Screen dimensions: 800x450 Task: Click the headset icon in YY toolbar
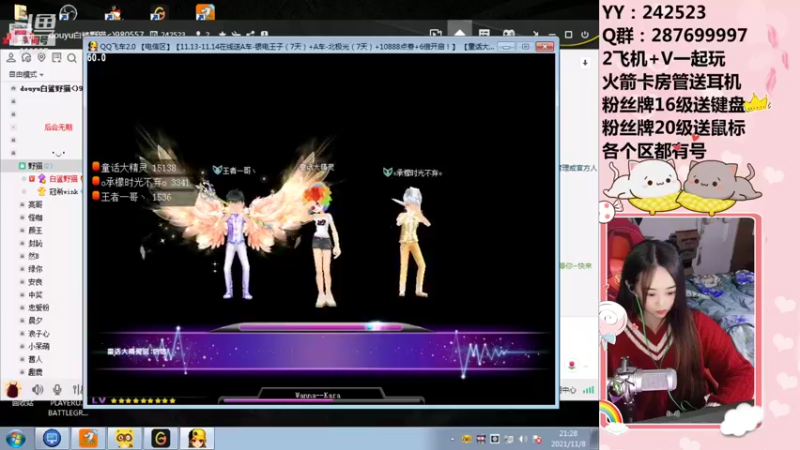[x=26, y=58]
